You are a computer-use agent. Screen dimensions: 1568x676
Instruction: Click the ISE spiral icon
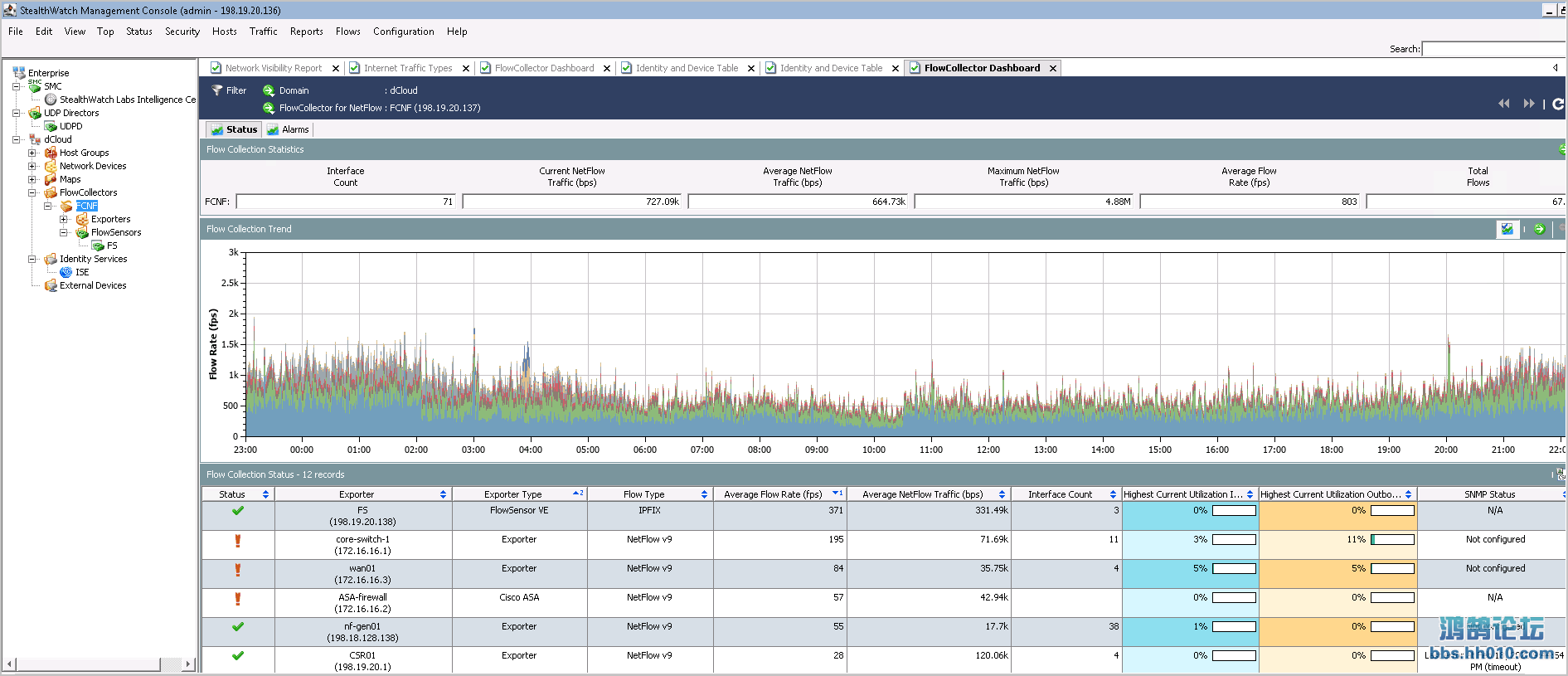(x=66, y=272)
